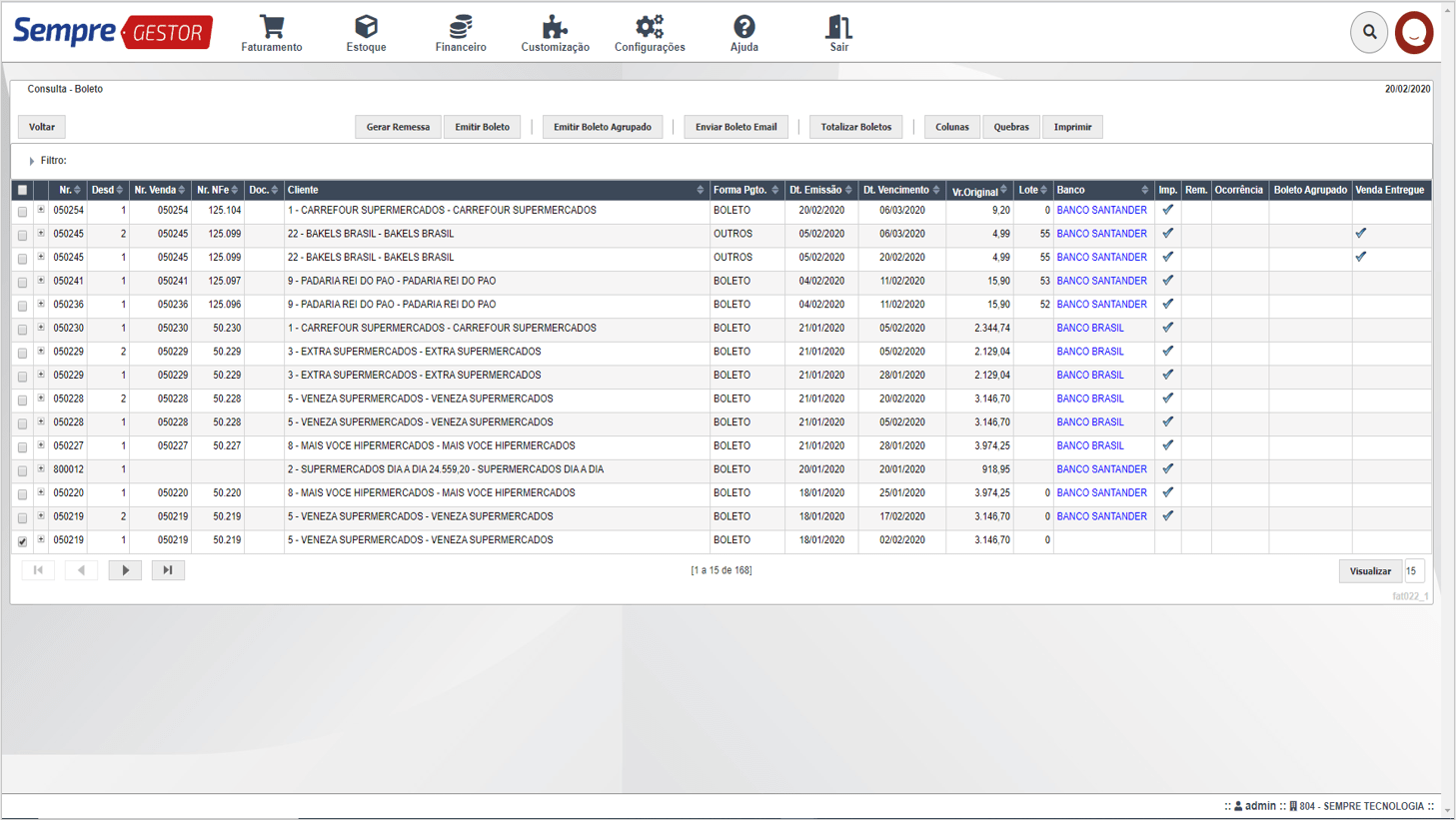This screenshot has width=1456, height=820.
Task: Sort by the Nr. Venda column arrows
Action: [182, 190]
